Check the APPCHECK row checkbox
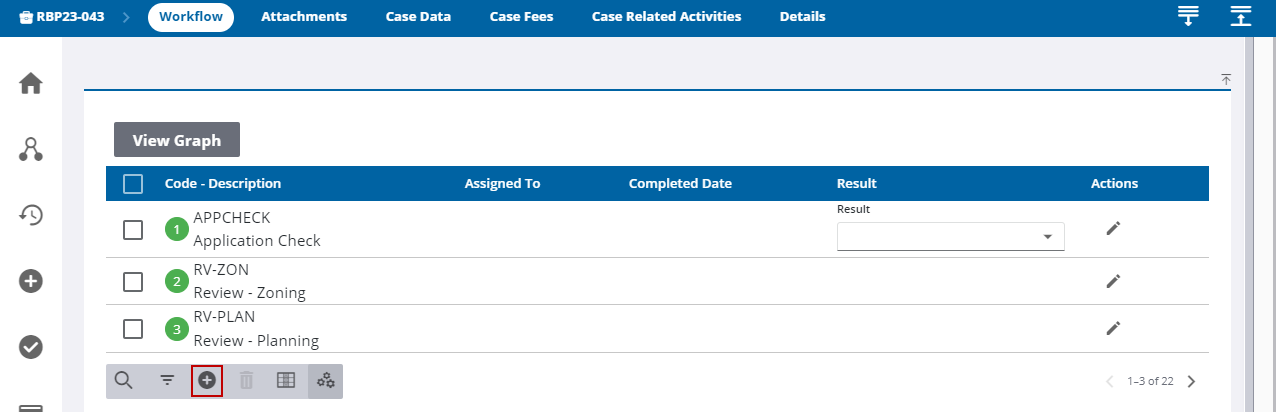1276x412 pixels. tap(133, 230)
